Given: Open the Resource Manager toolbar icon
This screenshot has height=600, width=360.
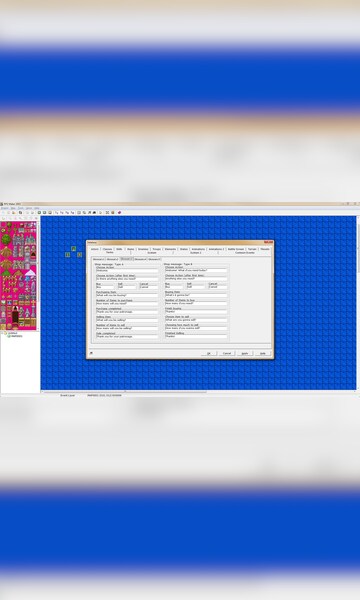Looking at the screenshot, I should [x=84, y=212].
